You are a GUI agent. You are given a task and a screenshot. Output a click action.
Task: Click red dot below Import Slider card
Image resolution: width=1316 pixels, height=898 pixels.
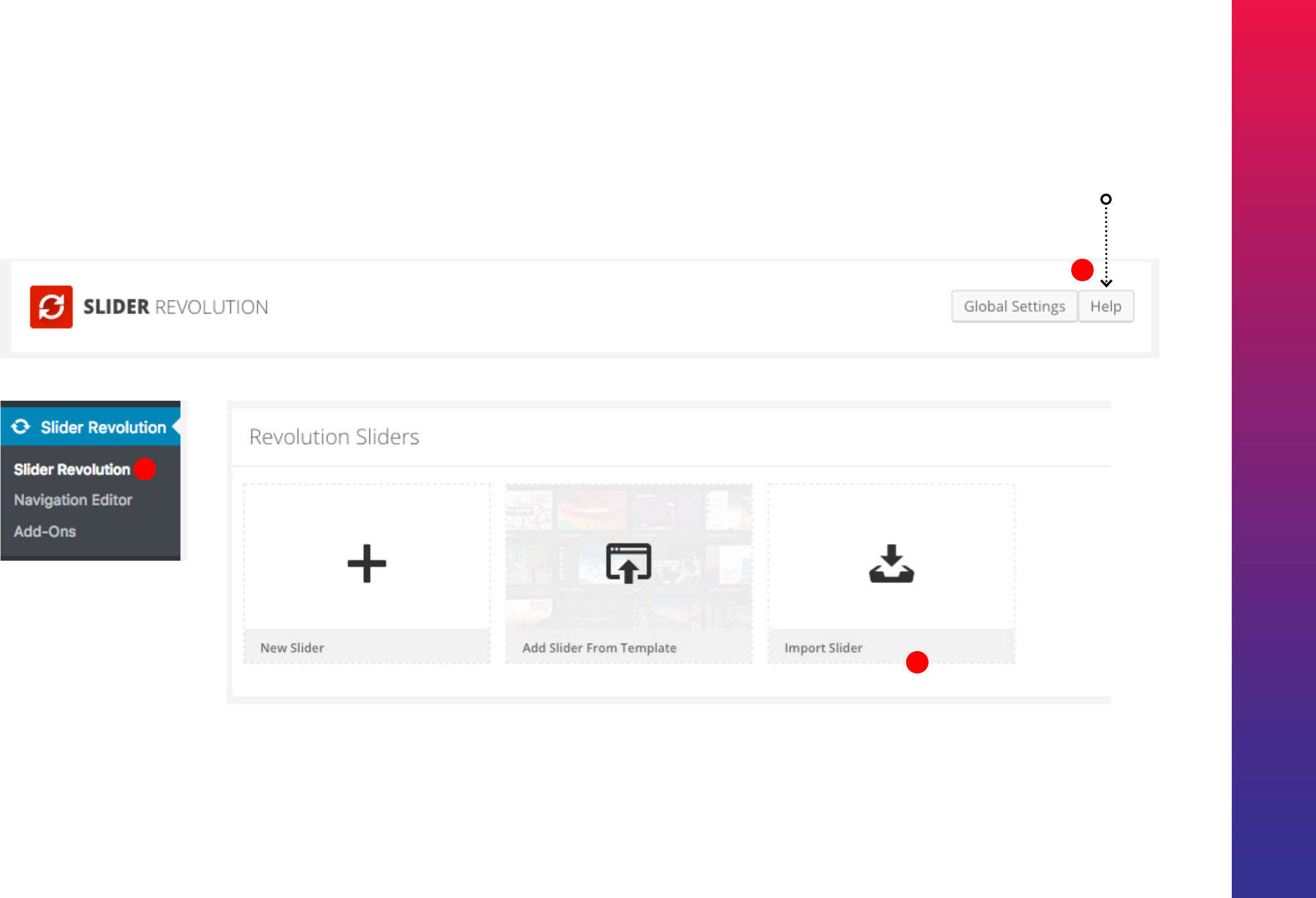[x=916, y=662]
